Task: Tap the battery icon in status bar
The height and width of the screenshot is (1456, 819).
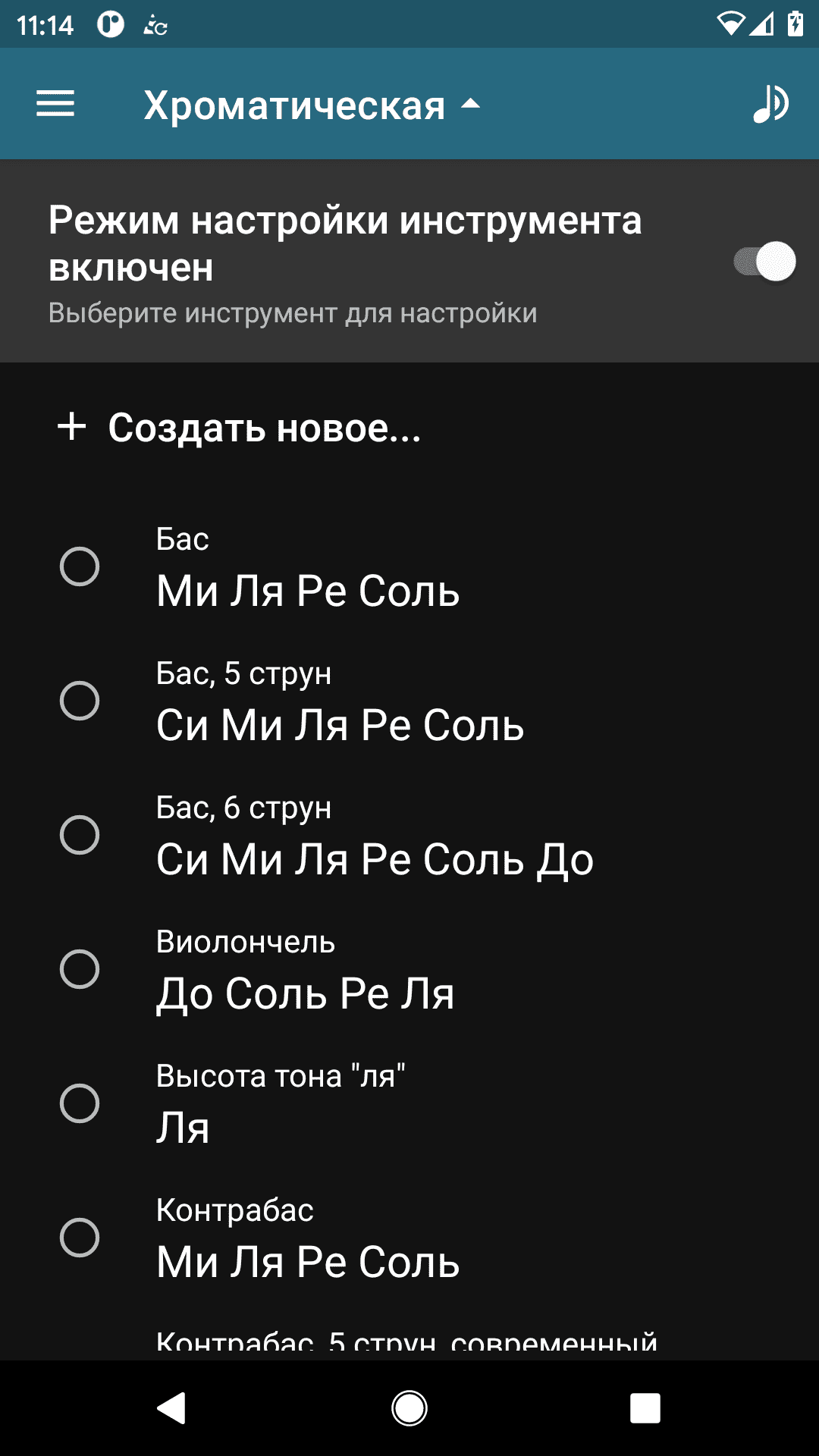Action: click(x=795, y=24)
